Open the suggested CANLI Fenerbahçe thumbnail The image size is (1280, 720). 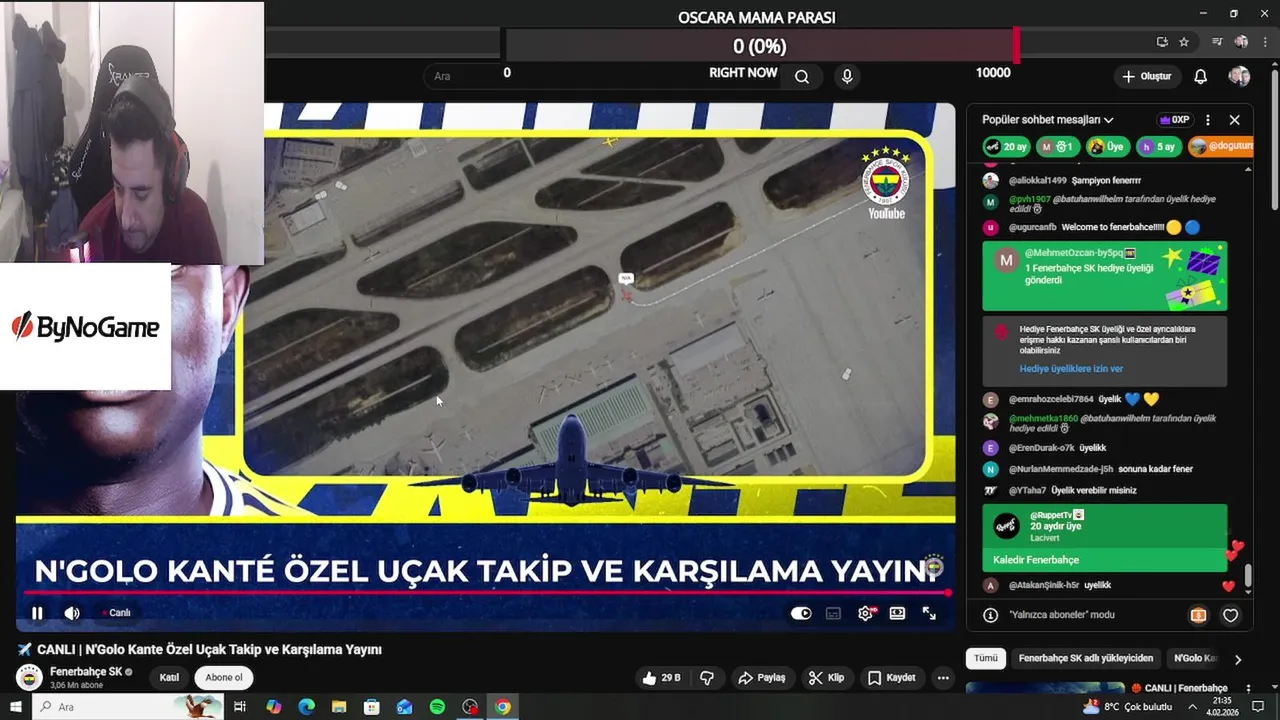tap(1045, 688)
